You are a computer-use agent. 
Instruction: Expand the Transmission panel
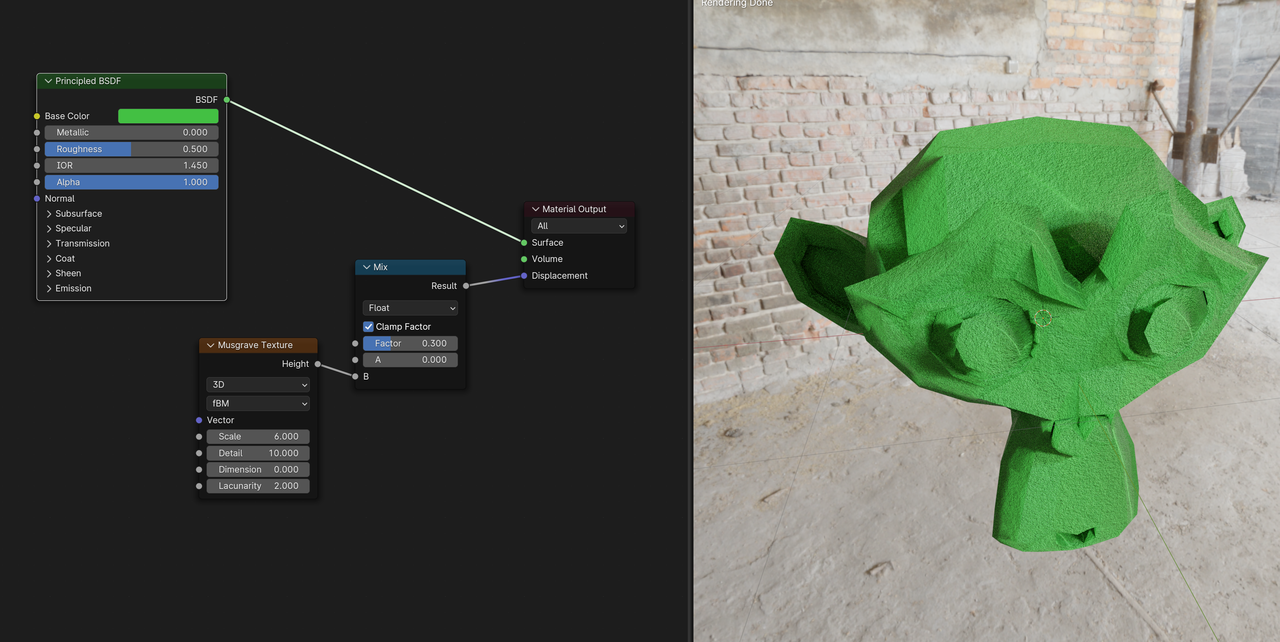point(49,244)
